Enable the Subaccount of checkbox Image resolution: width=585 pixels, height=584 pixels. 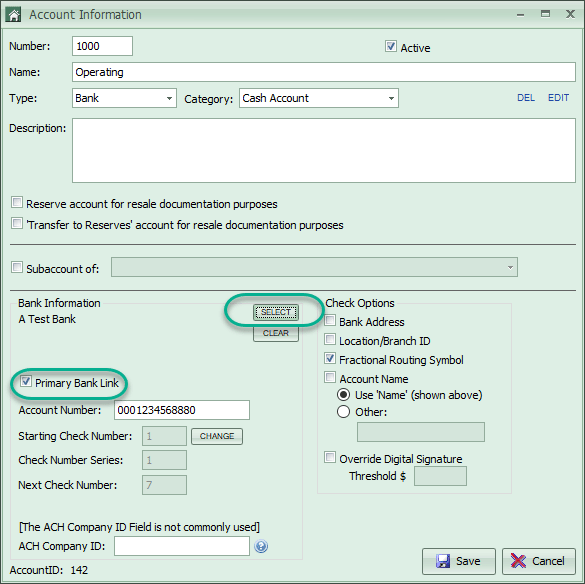17,267
